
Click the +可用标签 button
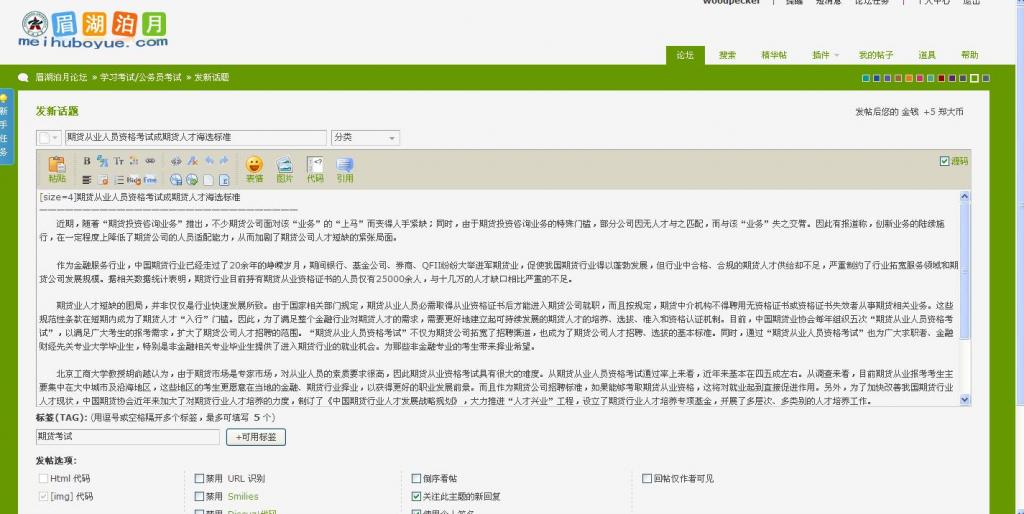click(256, 437)
